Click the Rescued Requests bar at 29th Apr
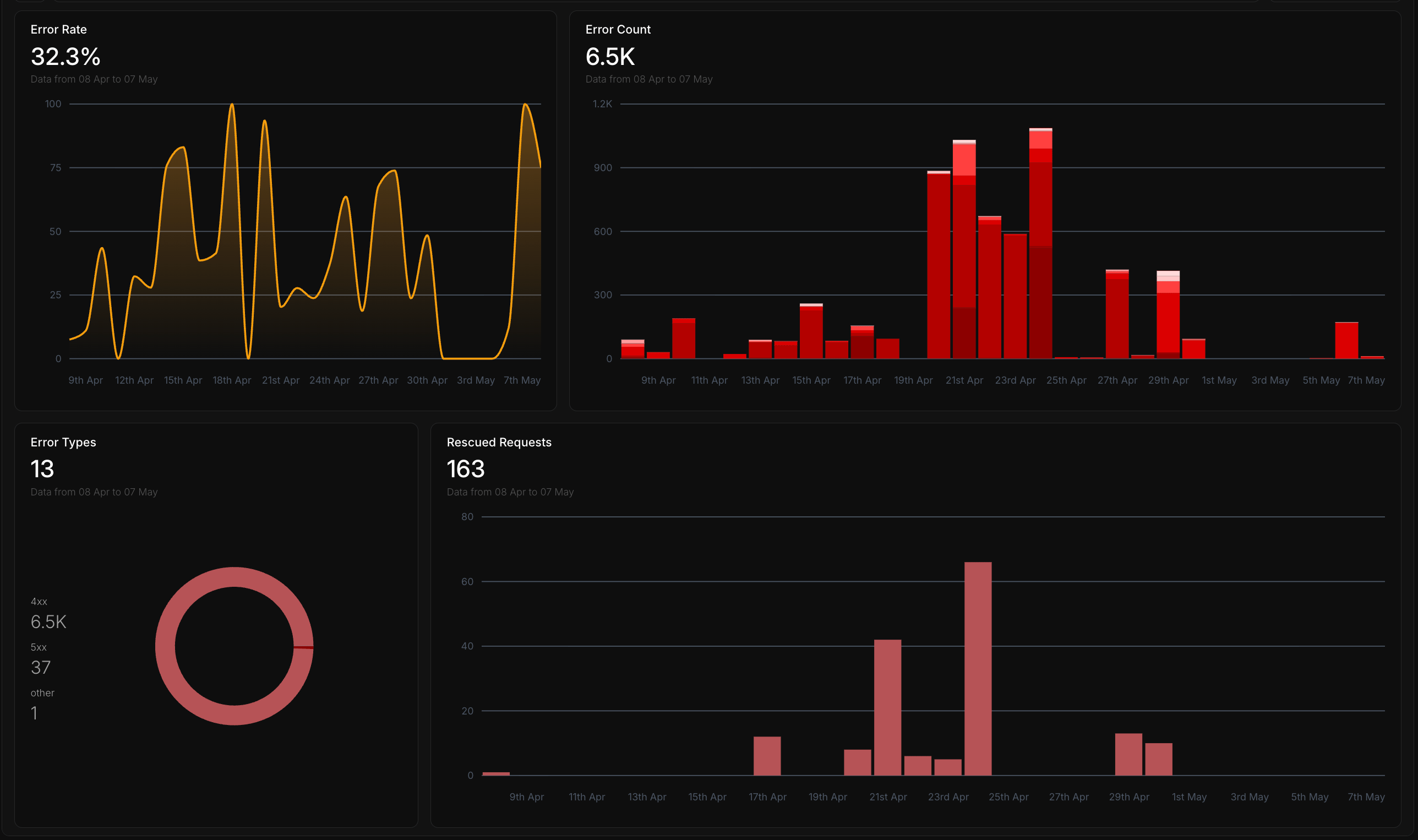 [1129, 755]
